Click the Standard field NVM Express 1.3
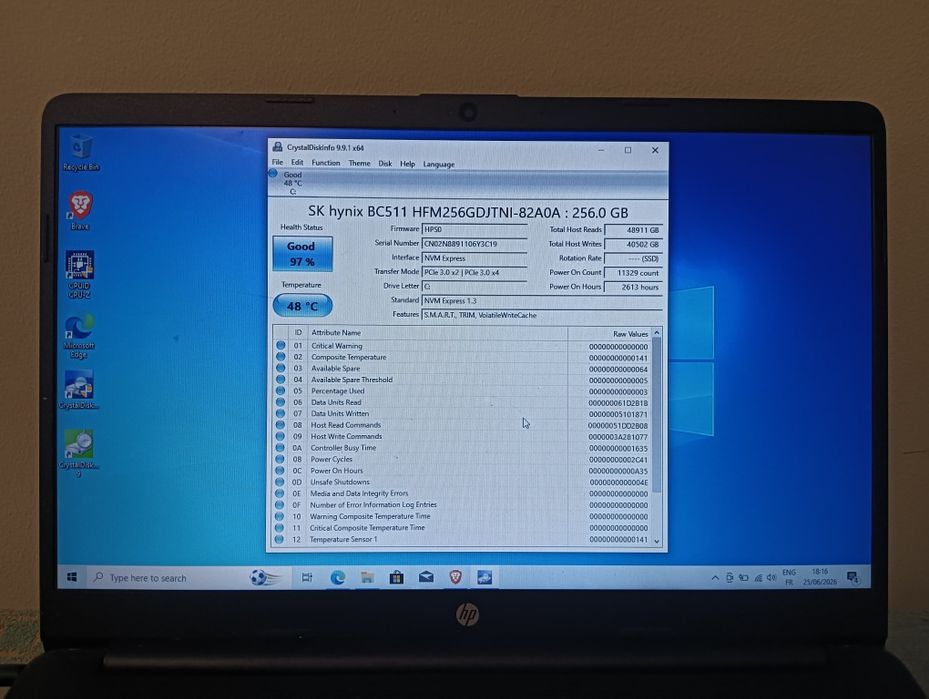The image size is (929, 699). pos(542,300)
